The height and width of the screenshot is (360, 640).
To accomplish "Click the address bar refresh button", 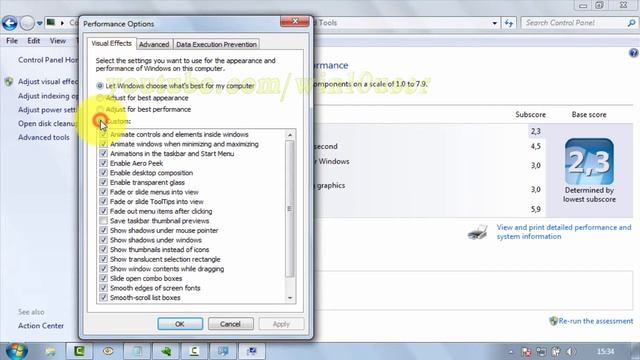I will click(x=509, y=23).
